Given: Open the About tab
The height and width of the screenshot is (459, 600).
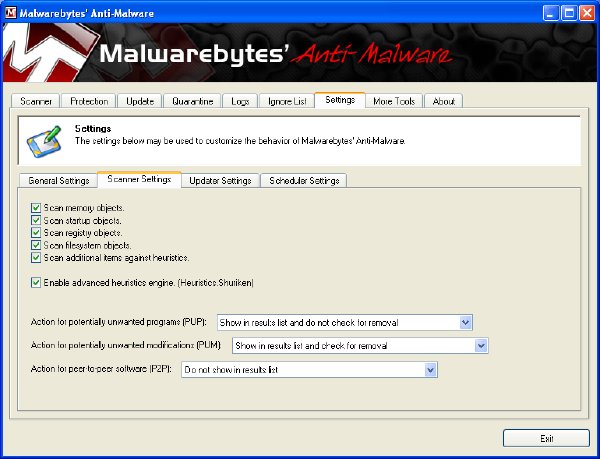Looking at the screenshot, I should pos(443,101).
